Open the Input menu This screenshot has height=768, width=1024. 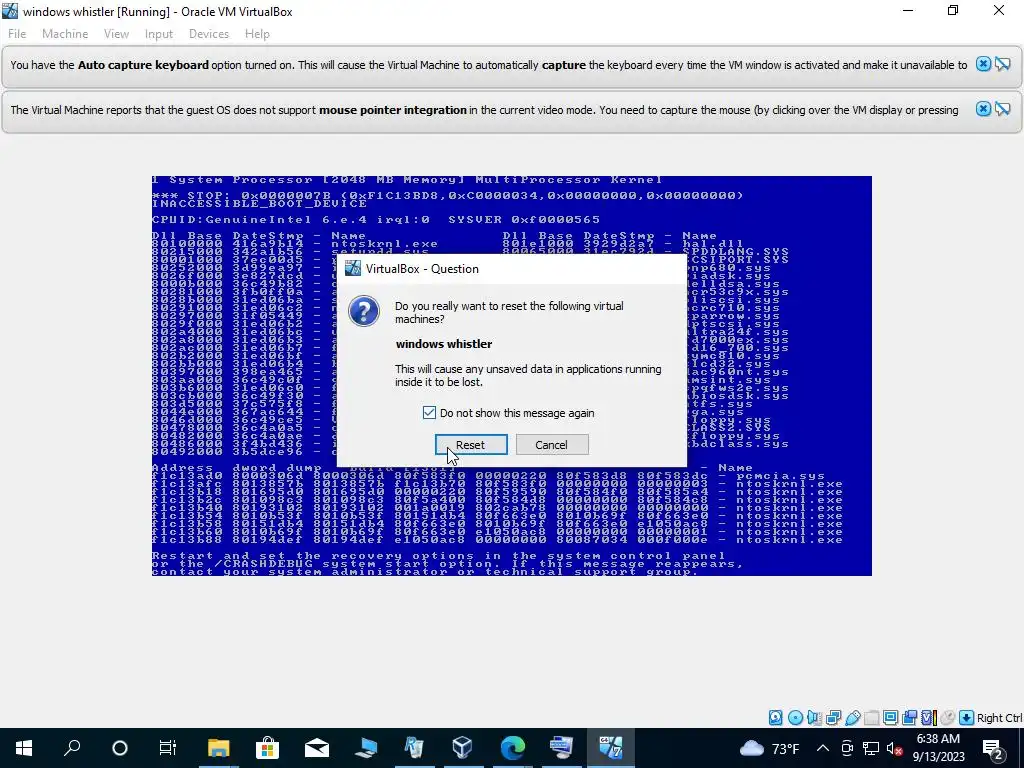(159, 34)
